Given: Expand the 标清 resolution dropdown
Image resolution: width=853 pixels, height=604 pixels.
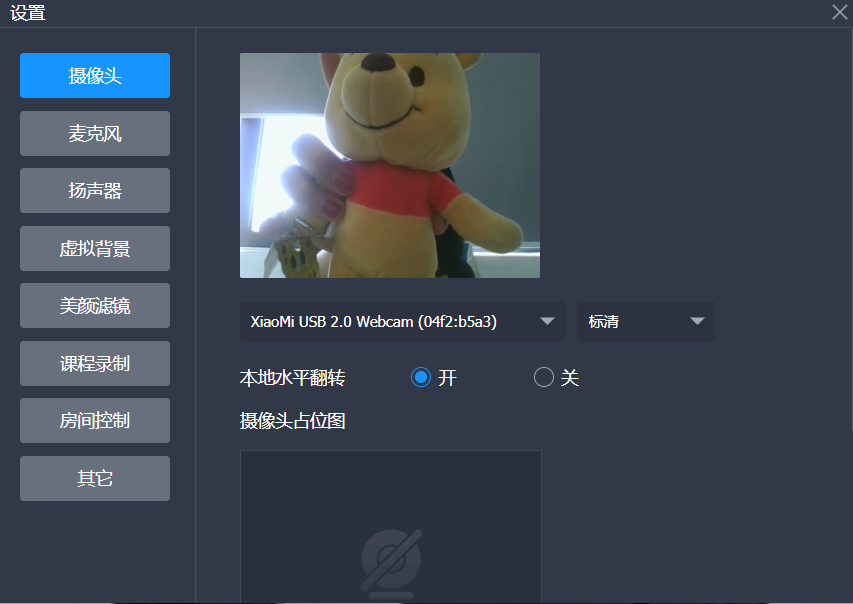Looking at the screenshot, I should [646, 321].
